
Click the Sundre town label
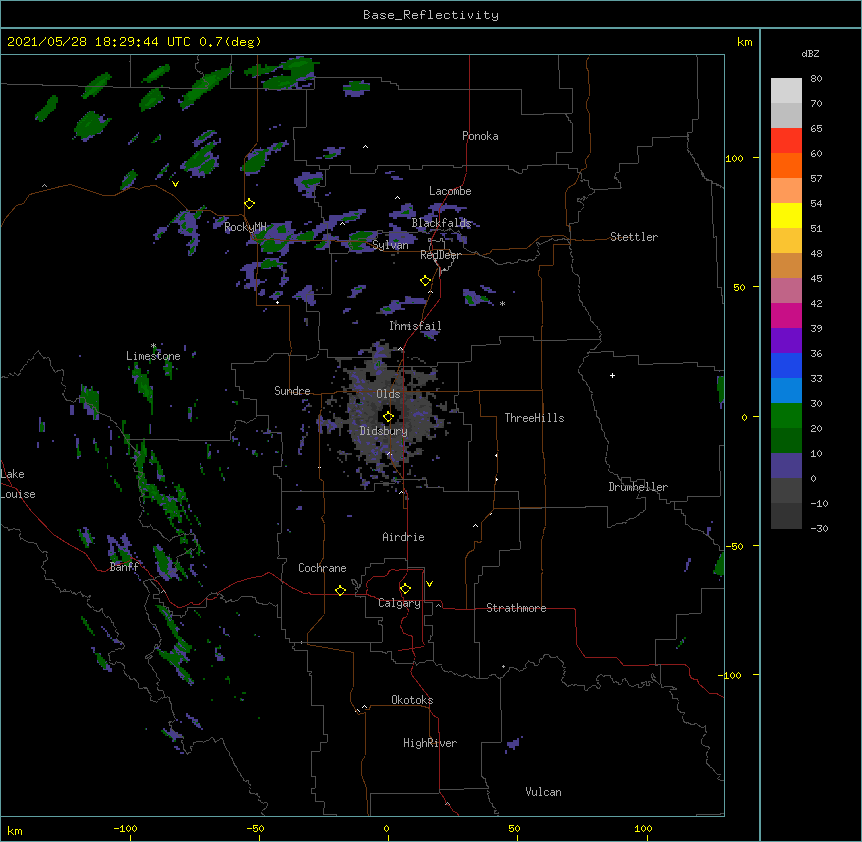coord(292,391)
